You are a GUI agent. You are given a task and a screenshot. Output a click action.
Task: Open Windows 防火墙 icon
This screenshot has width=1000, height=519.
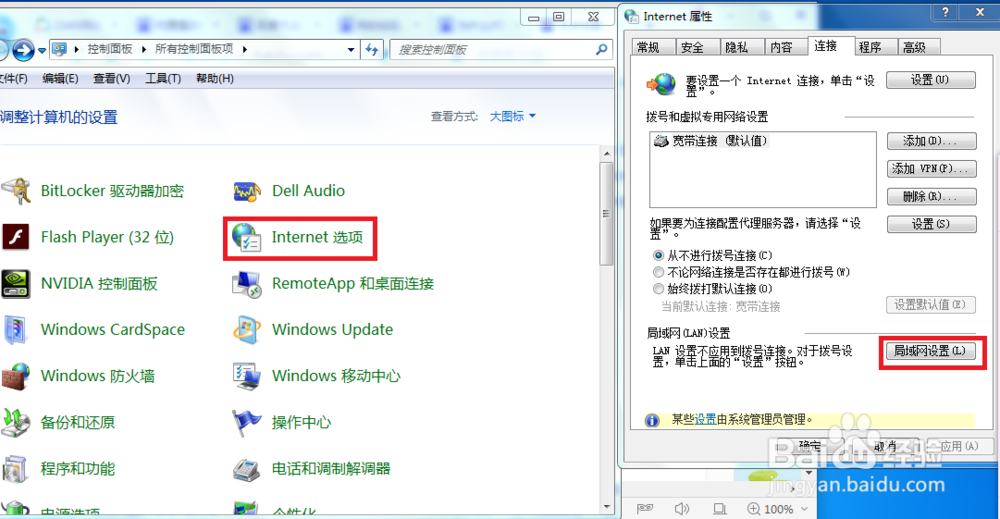(x=16, y=376)
